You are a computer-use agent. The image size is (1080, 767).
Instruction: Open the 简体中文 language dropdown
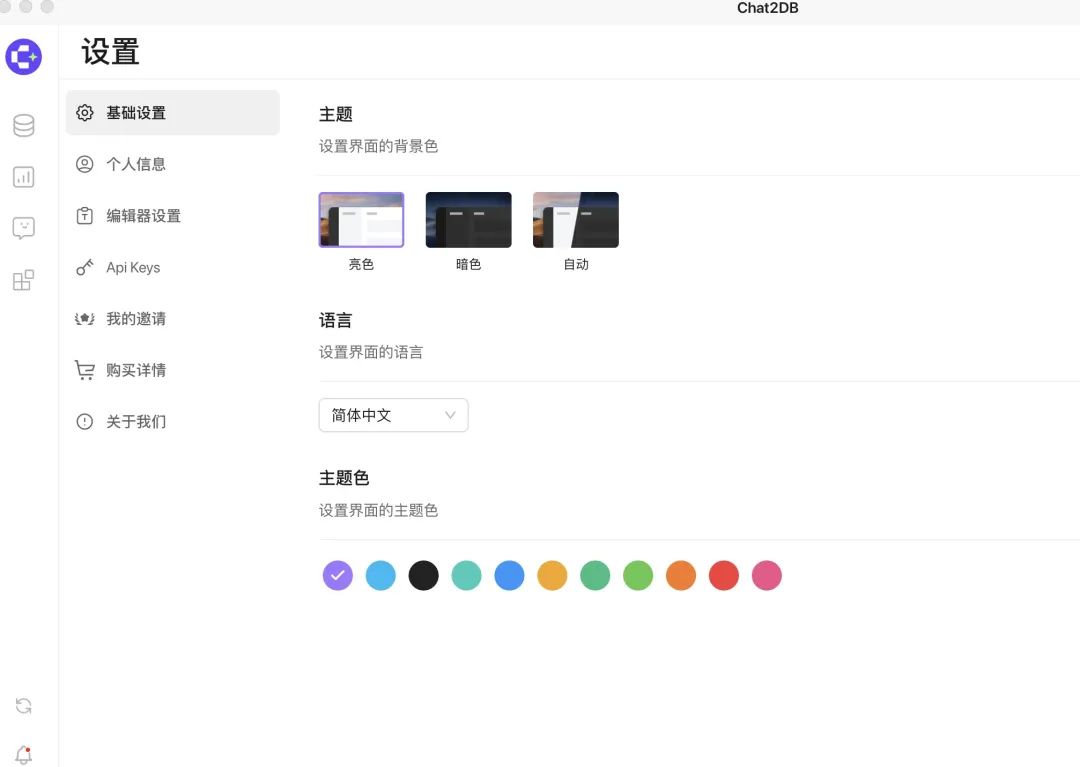point(393,415)
